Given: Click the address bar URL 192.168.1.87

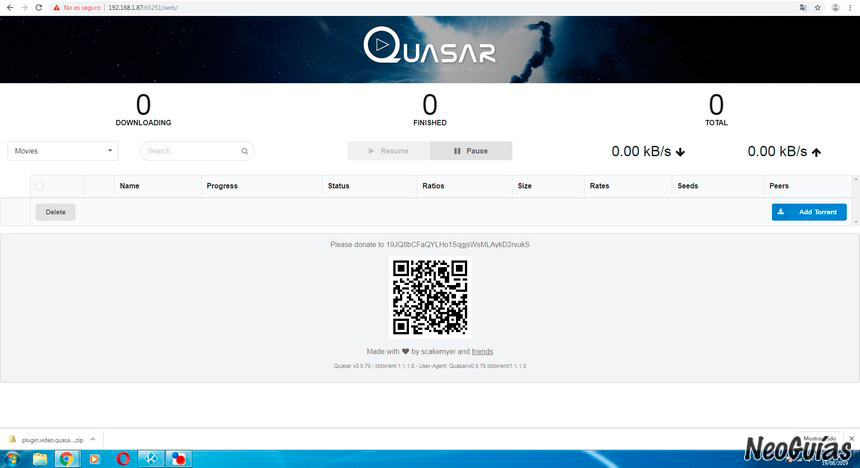Looking at the screenshot, I should pyautogui.click(x=143, y=8).
